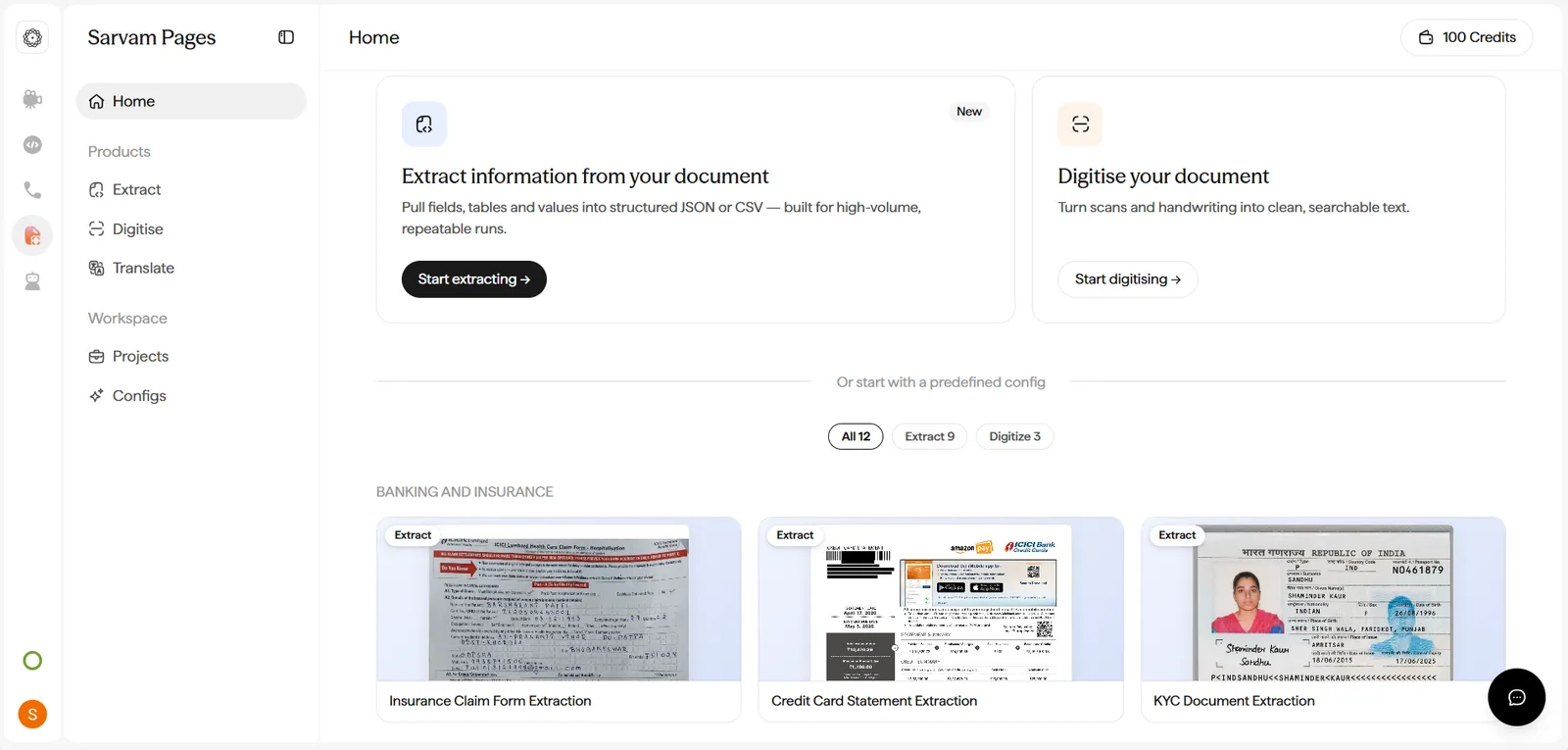1568x750 pixels.
Task: Click the Credit Card Statement Extraction title
Action: pos(874,701)
